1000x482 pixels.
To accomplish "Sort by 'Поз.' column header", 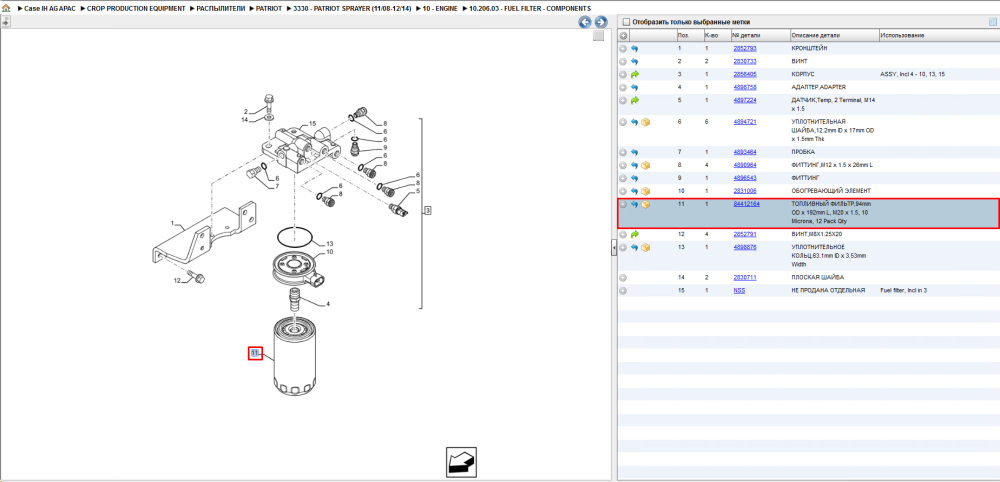I will pos(689,36).
